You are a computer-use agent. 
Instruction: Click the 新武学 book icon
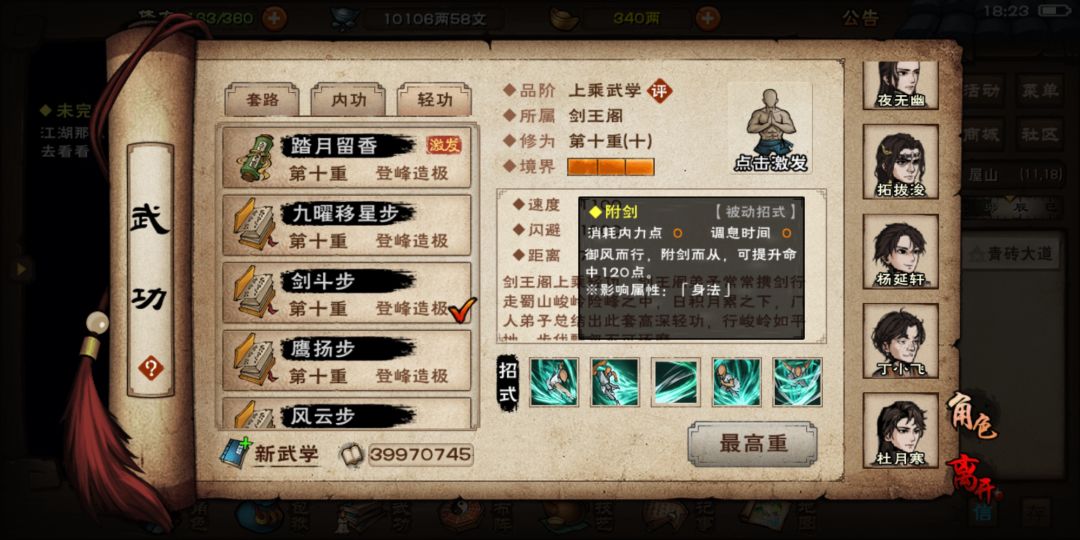pyautogui.click(x=236, y=453)
